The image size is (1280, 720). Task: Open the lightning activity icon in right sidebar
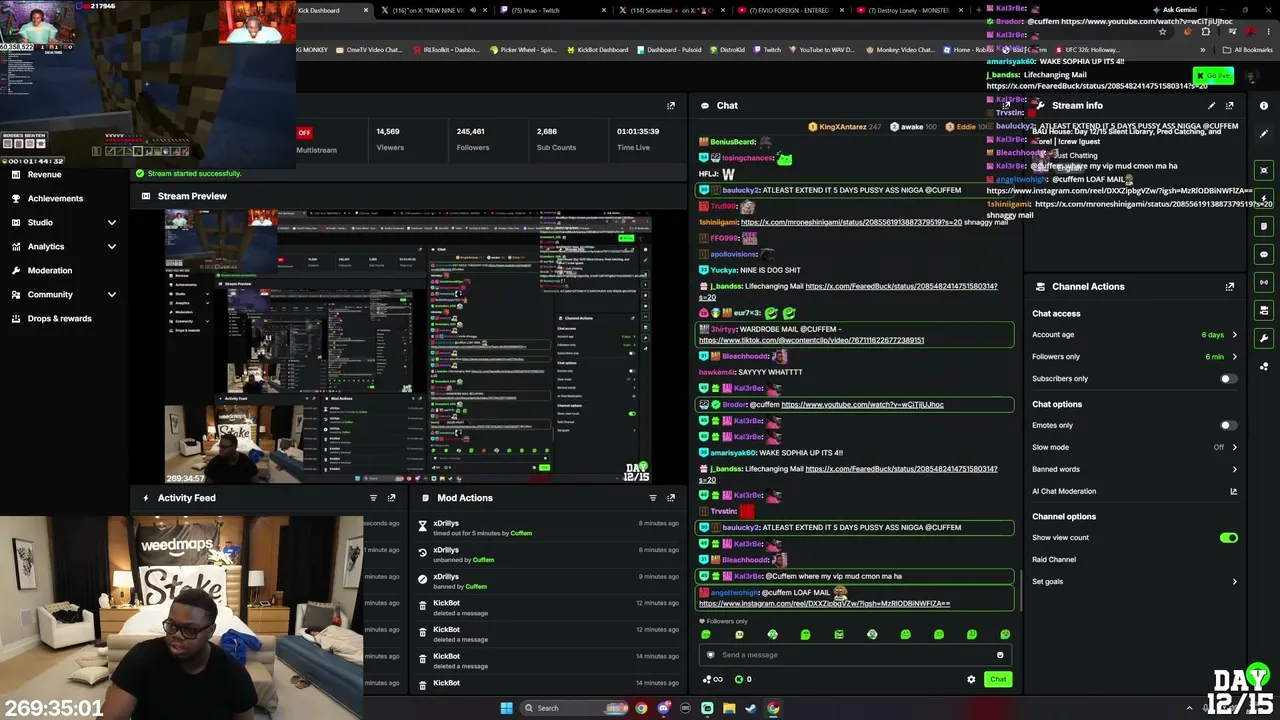pos(1264,198)
